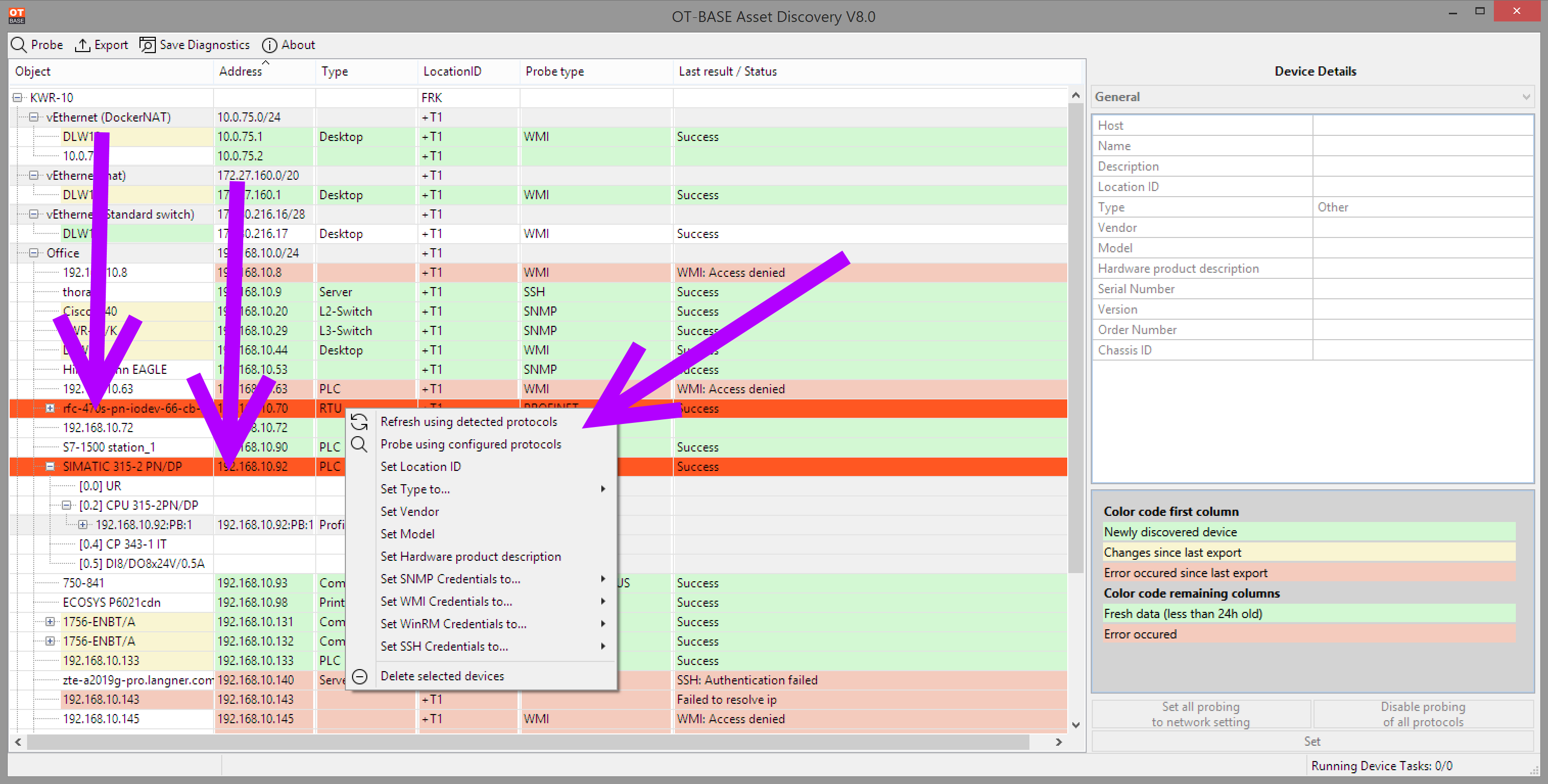Click the minus-circle icon beside Delete selected devices
Screen dimensions: 1548x784
(359, 676)
